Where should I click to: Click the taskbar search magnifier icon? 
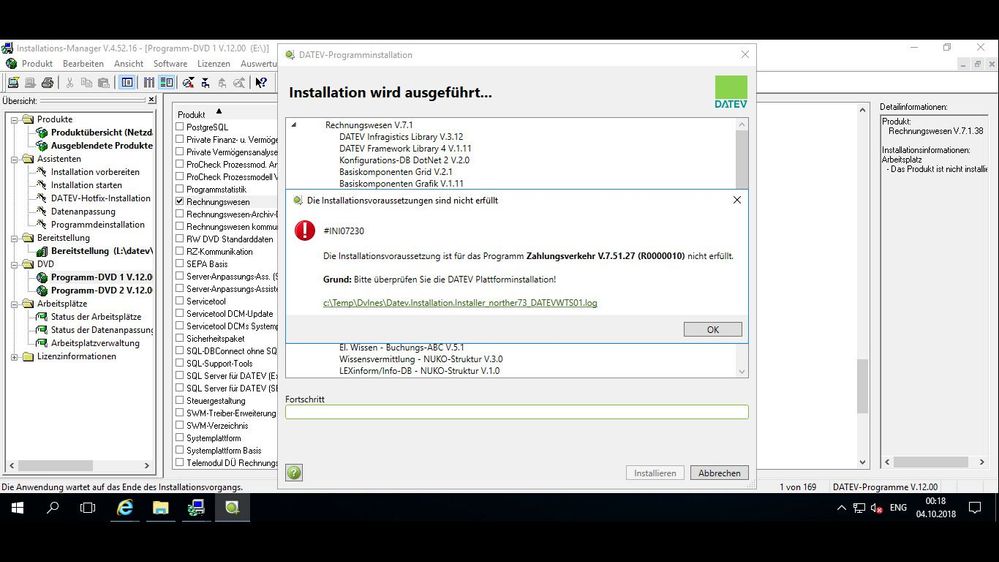tap(53, 507)
